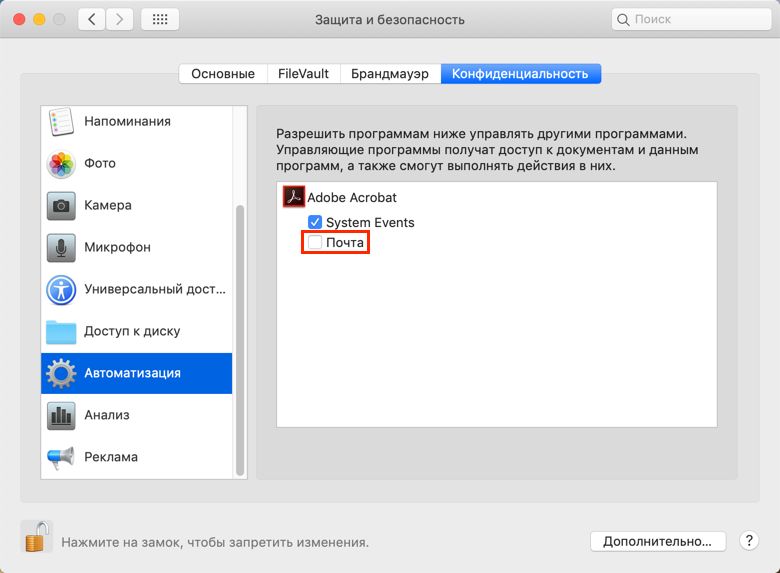
Task: Click the lock icon to prevent changes
Action: [36, 537]
